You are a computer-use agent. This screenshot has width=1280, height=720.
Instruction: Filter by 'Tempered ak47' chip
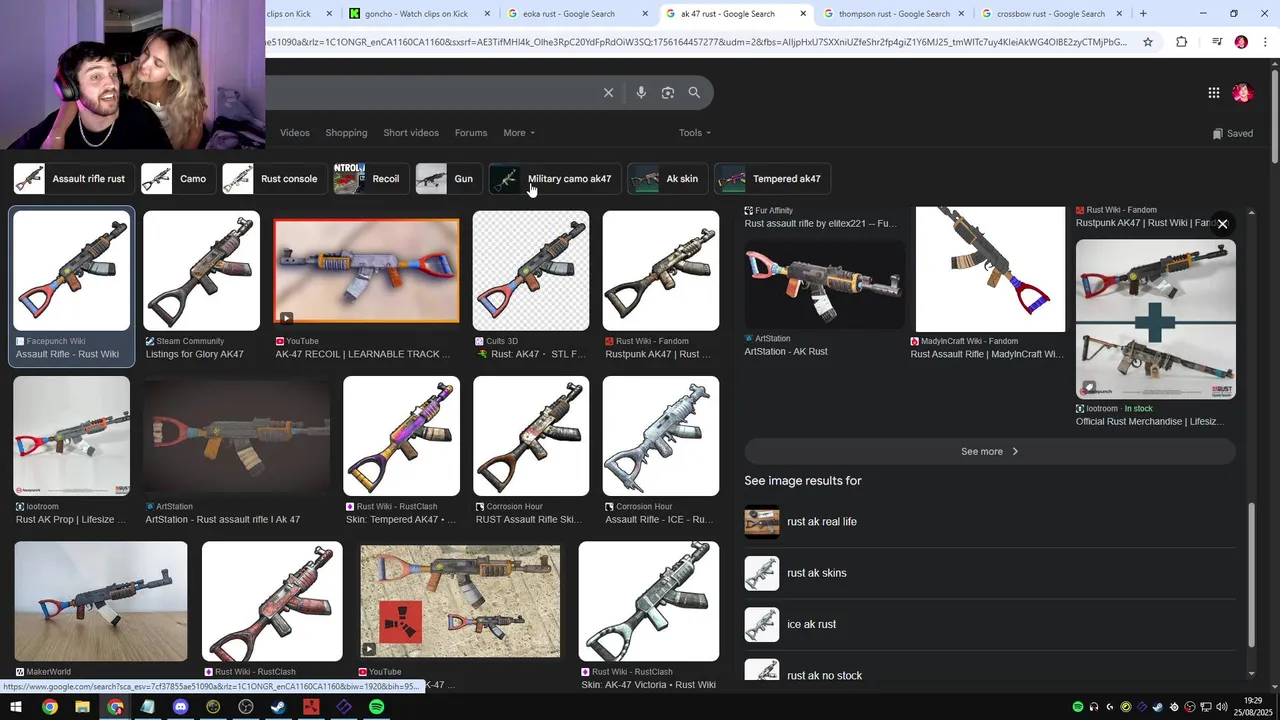pos(773,179)
